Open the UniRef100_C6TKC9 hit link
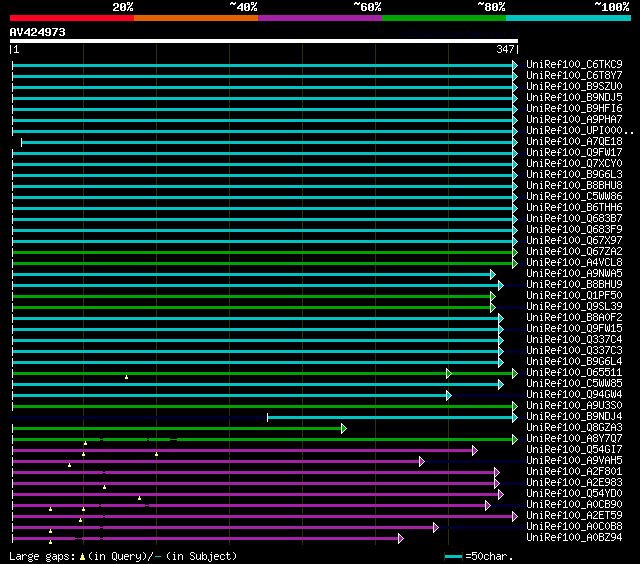640x564 pixels. pyautogui.click(x=573, y=65)
